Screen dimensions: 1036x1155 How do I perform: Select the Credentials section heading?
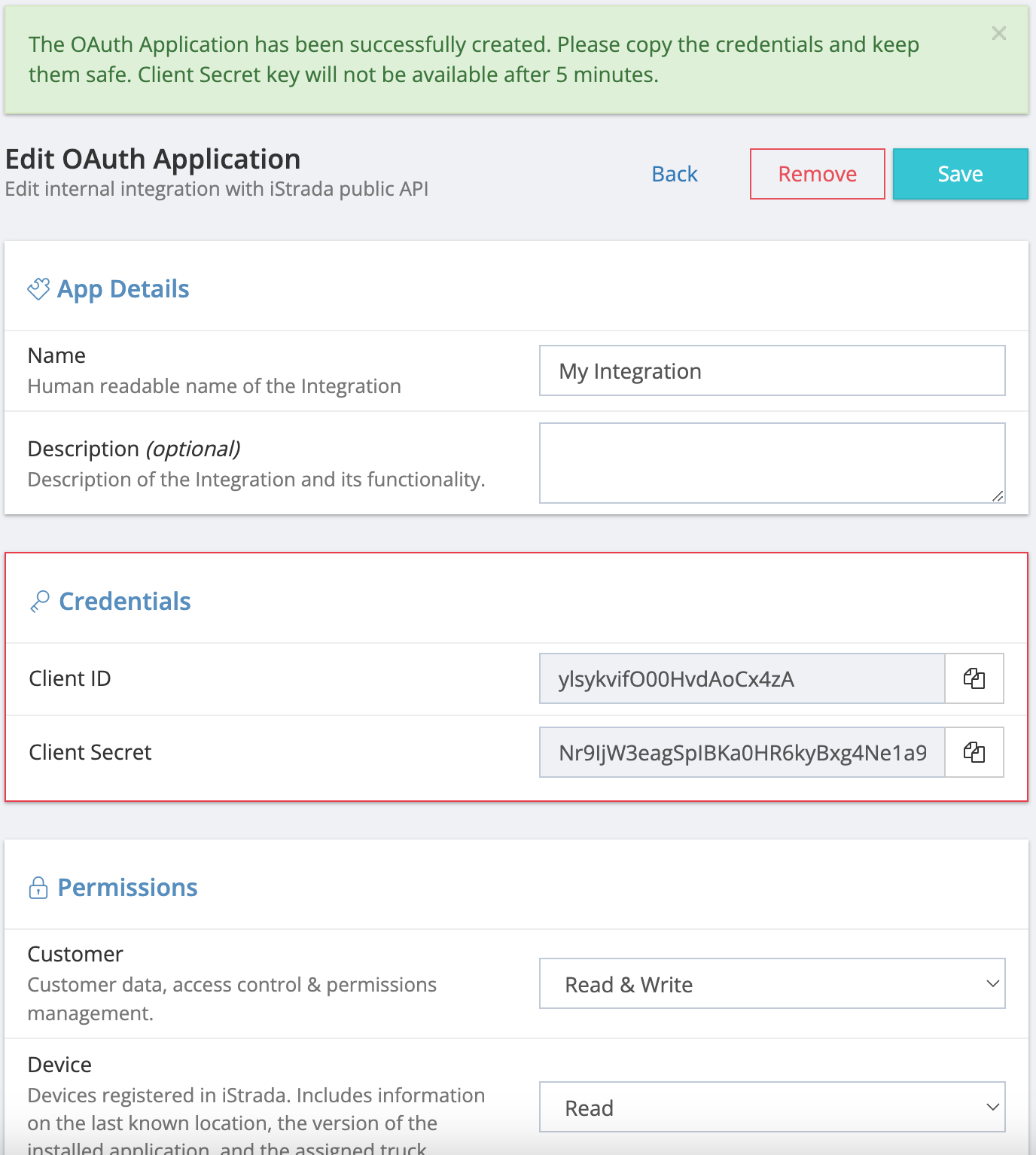pyautogui.click(x=124, y=601)
